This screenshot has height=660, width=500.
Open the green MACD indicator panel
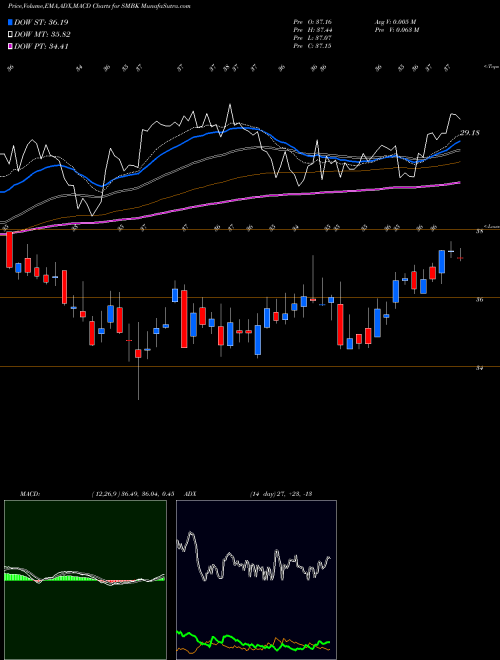coord(85,580)
